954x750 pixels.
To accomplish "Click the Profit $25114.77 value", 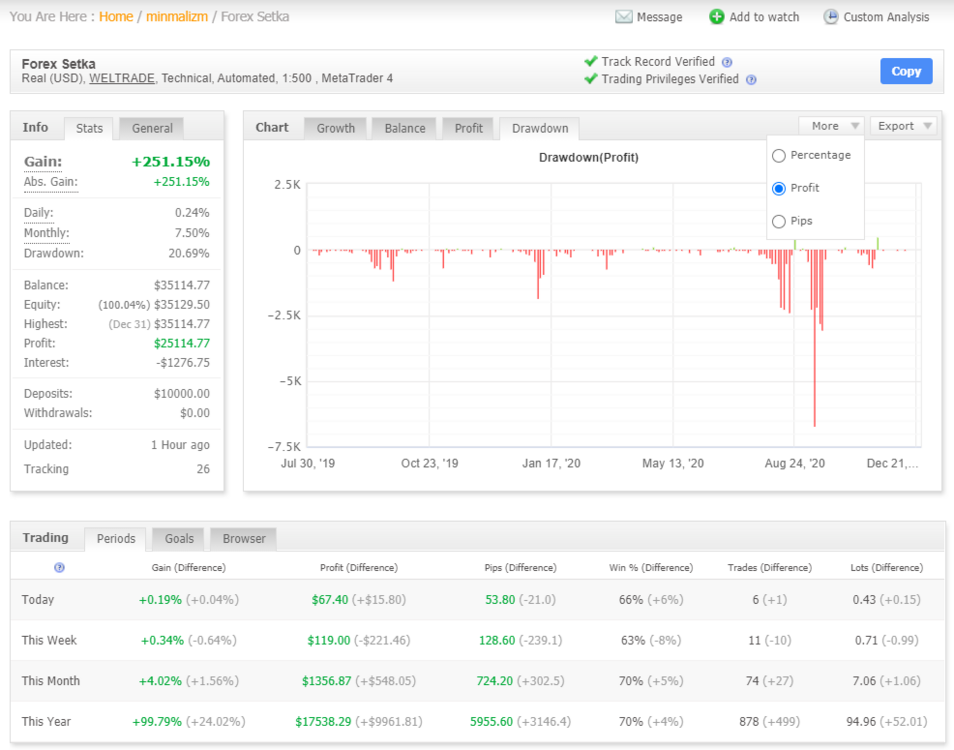I will click(181, 343).
